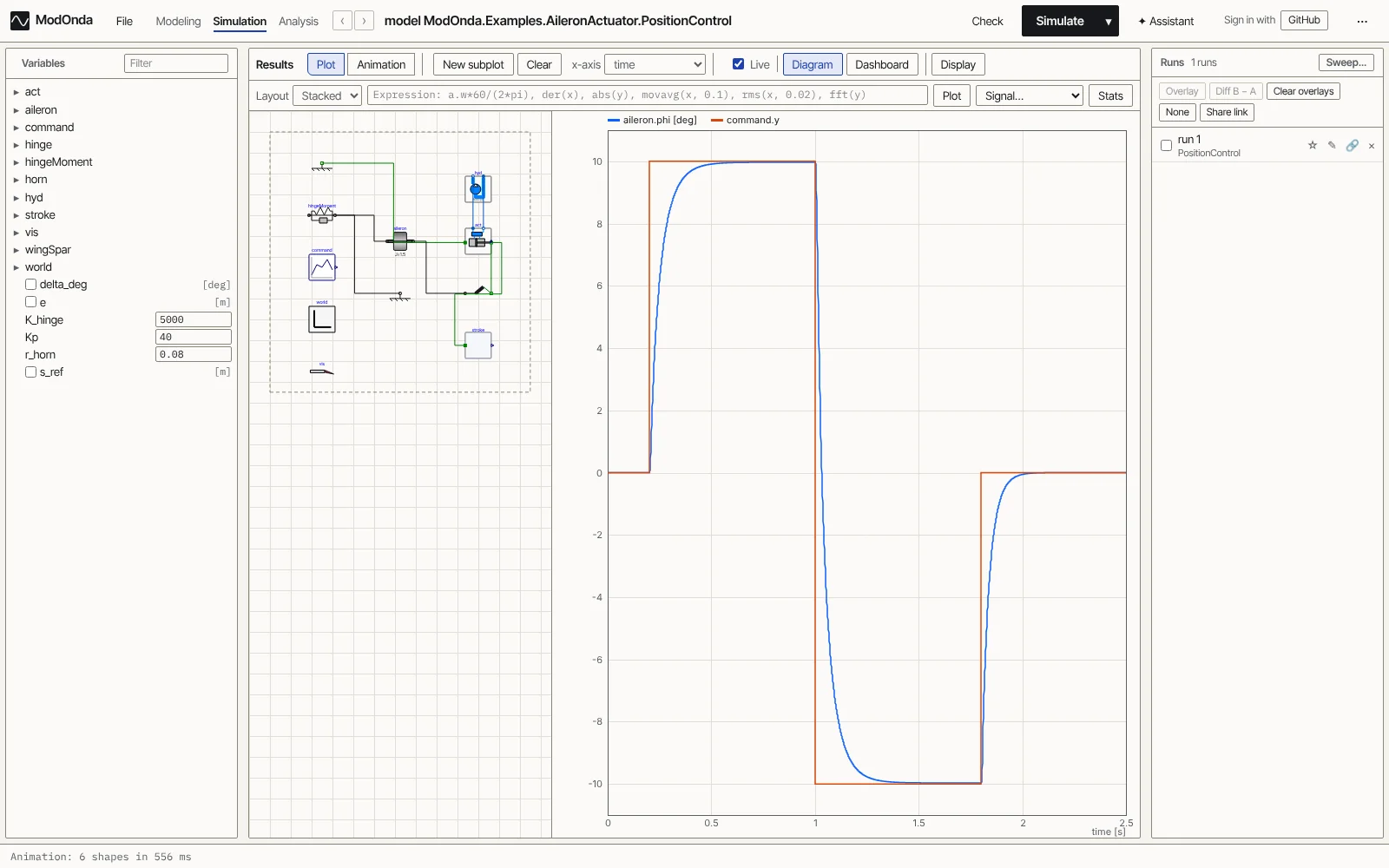Click the pencil icon to rename run 1
Viewport: 1389px width, 868px height.
click(1332, 145)
